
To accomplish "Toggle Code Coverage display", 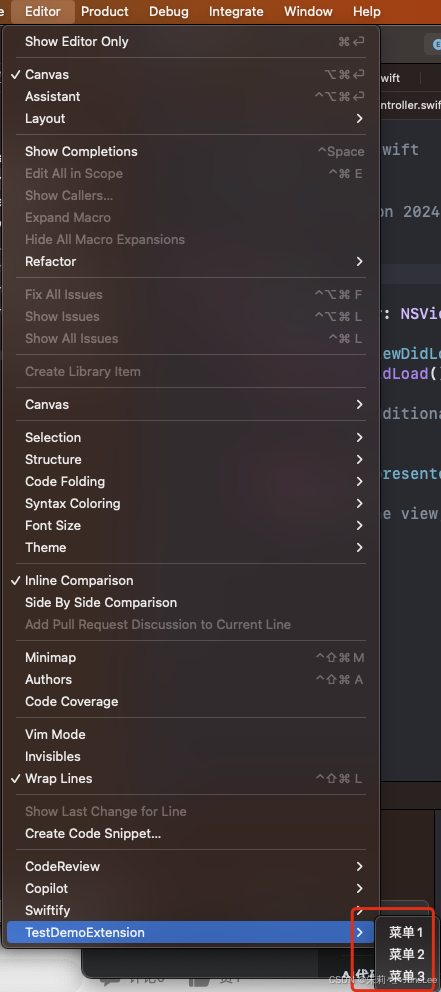I will tap(191, 702).
